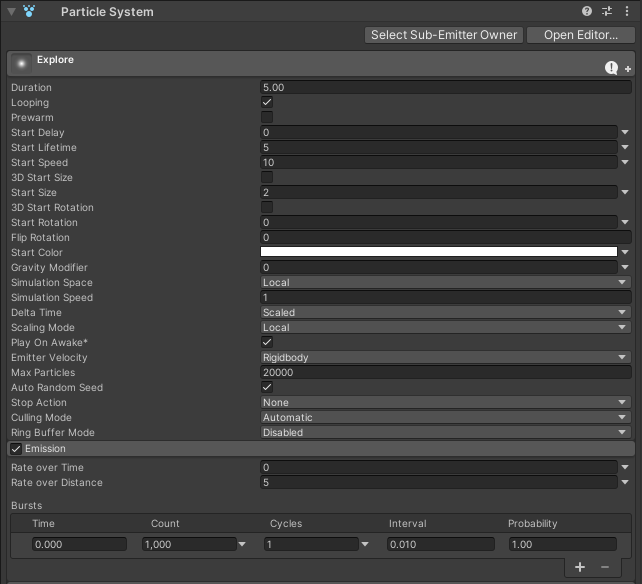
Task: Open Gravity Modifier curve mode arrow
Action: [x=625, y=267]
